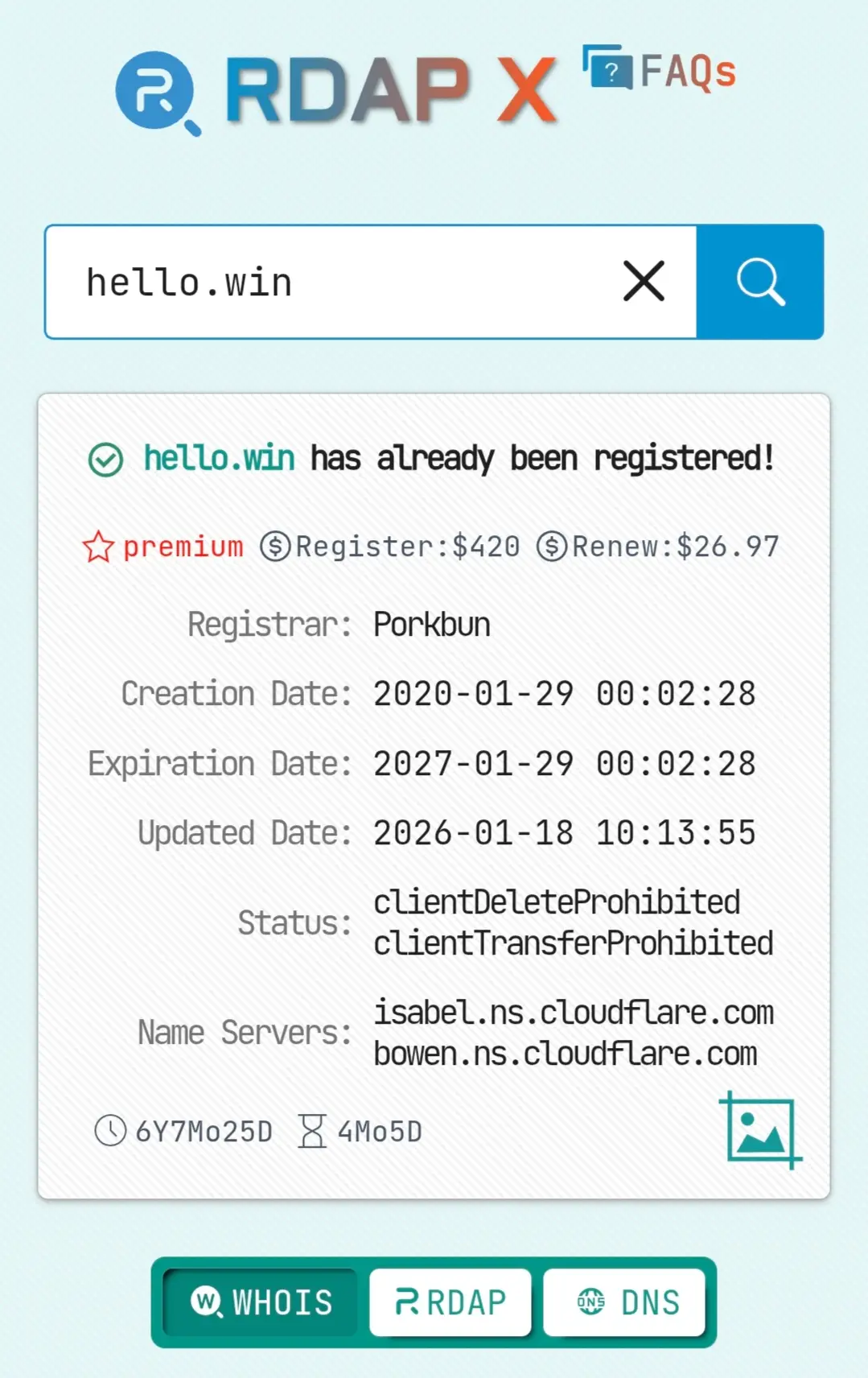Click the clock domain age icon

110,1130
